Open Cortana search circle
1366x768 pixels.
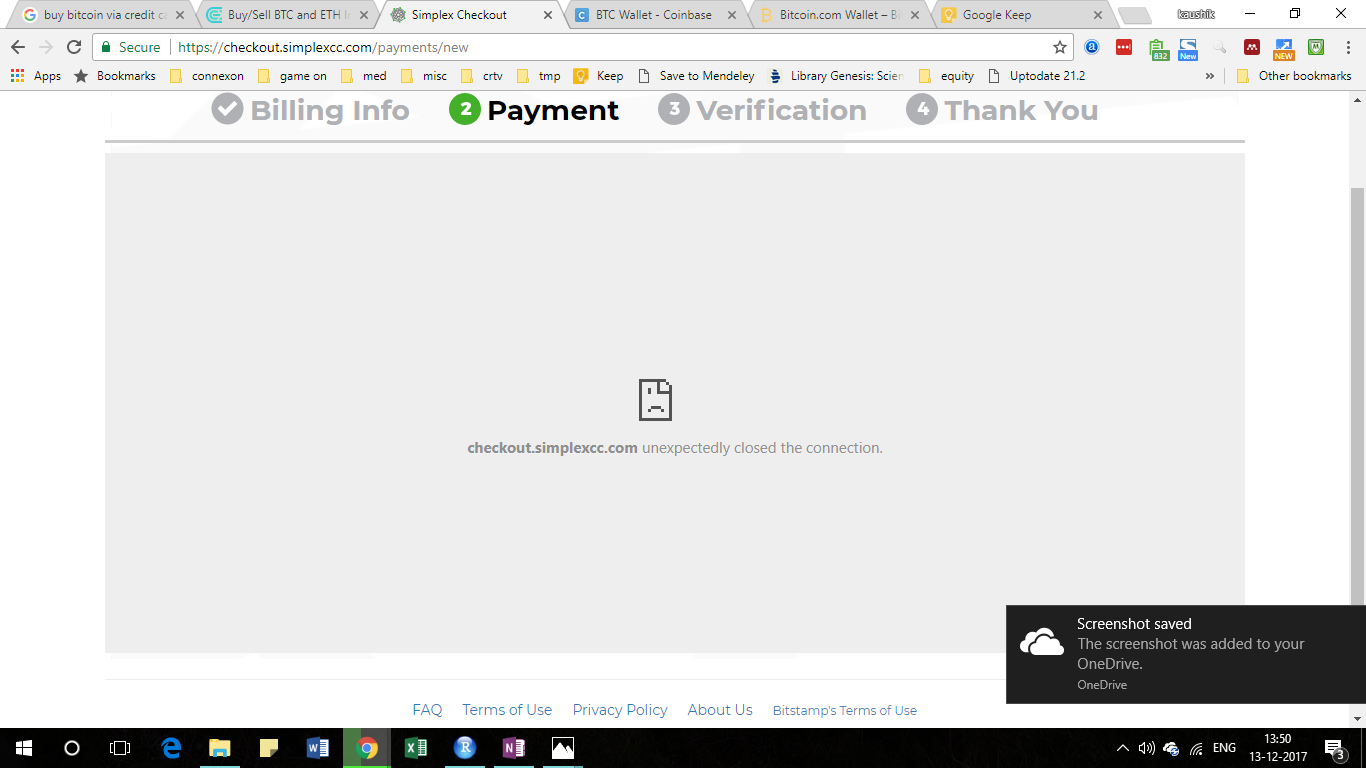point(72,748)
